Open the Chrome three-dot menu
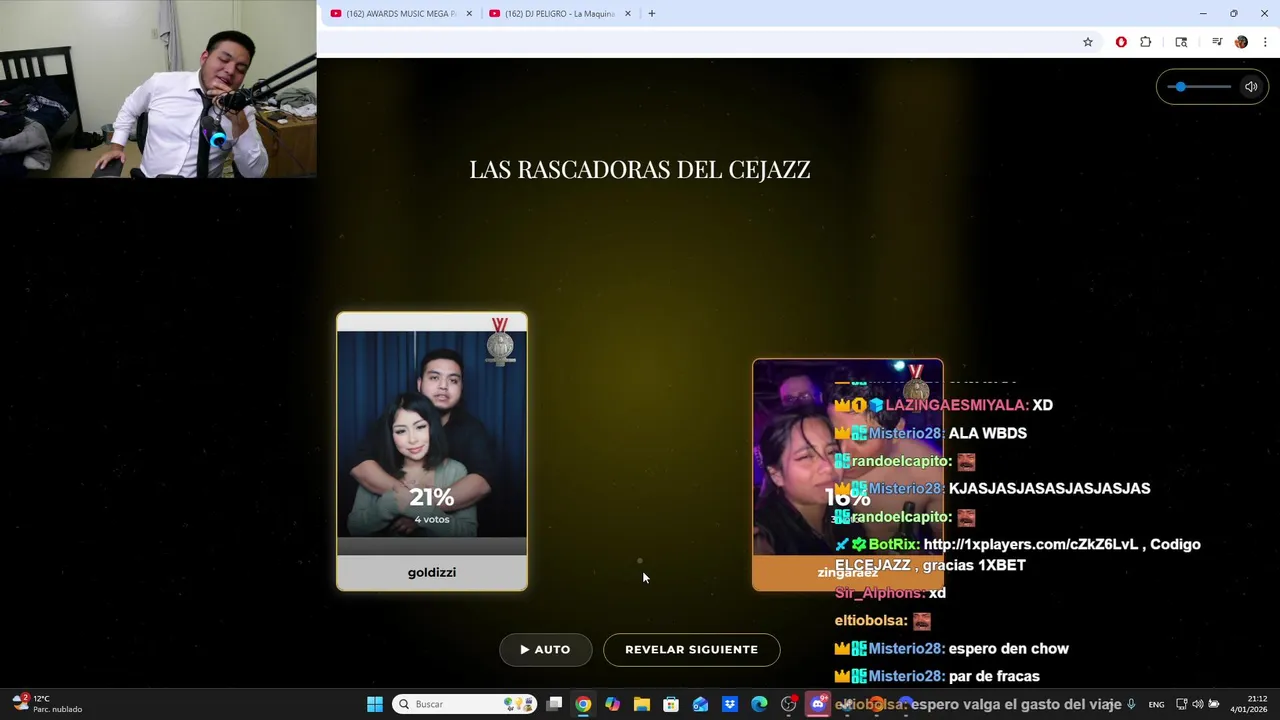 pyautogui.click(x=1265, y=42)
